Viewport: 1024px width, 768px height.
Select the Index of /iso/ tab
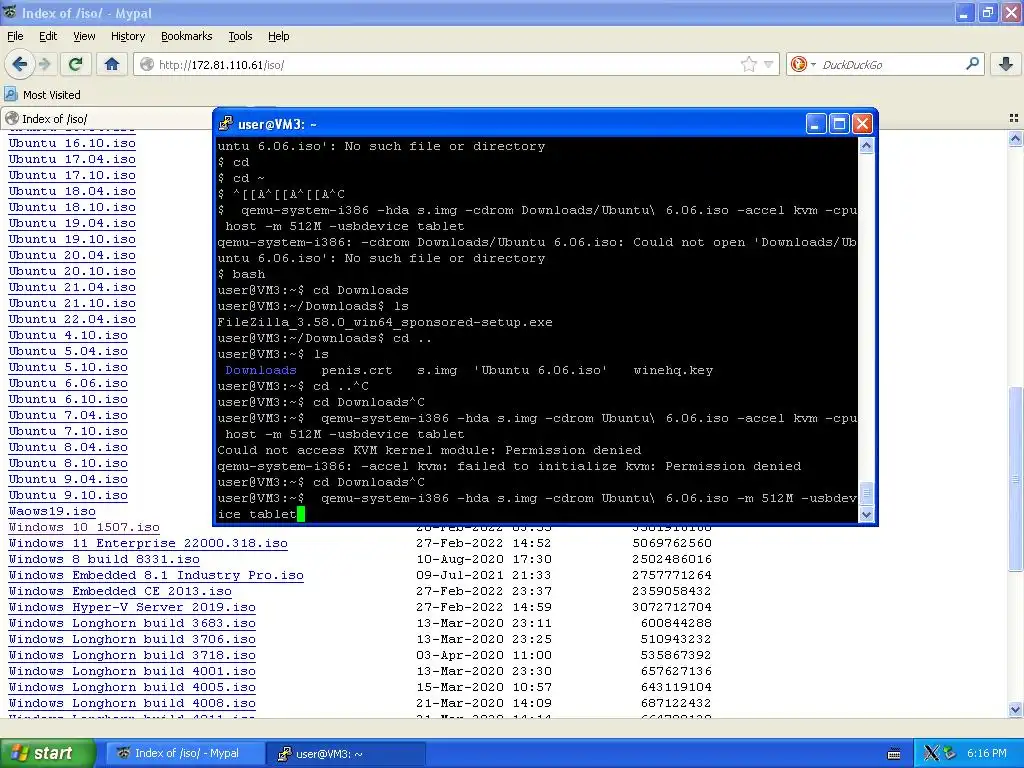108,118
